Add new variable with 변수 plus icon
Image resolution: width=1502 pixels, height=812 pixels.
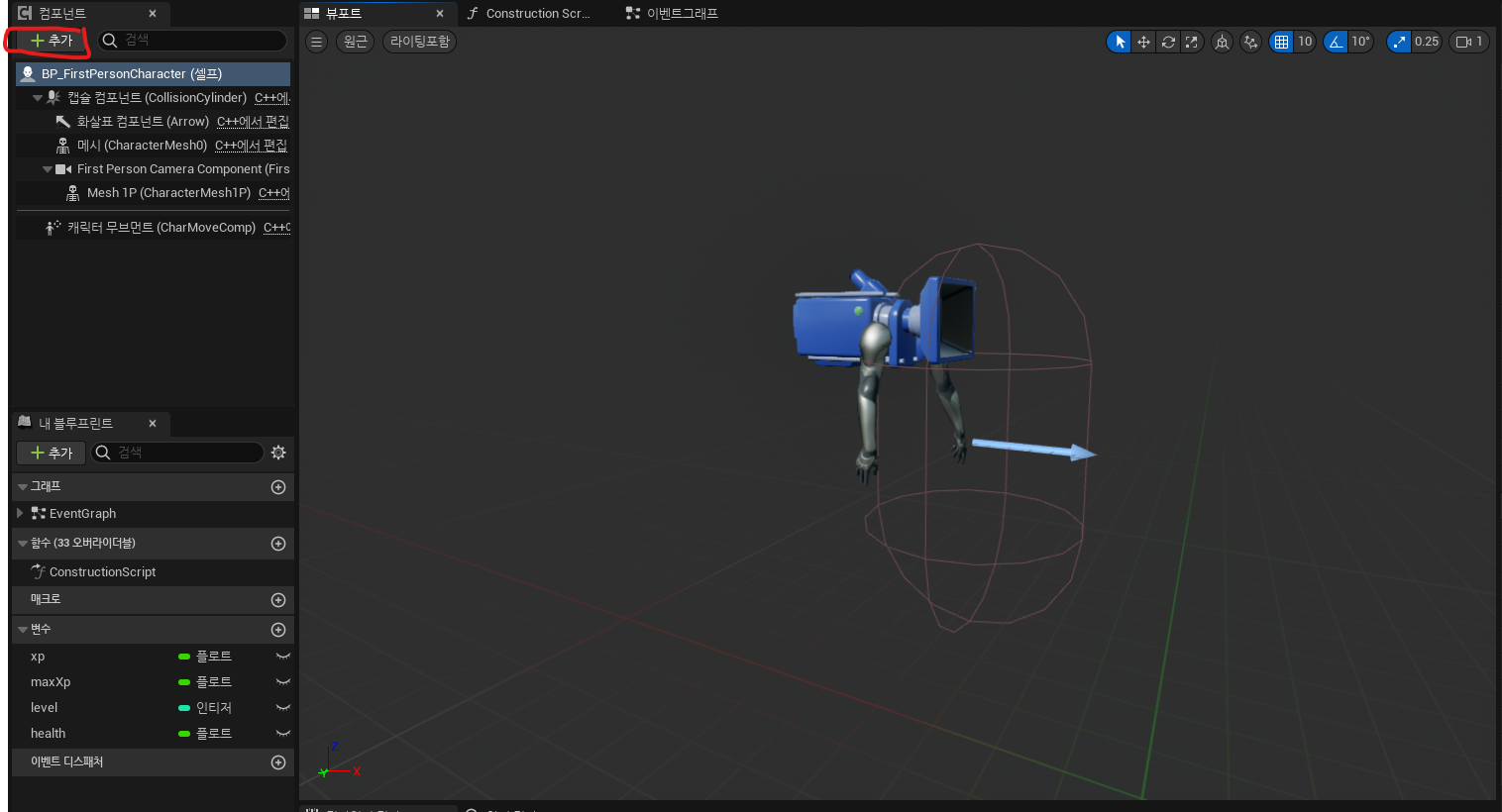tap(278, 630)
